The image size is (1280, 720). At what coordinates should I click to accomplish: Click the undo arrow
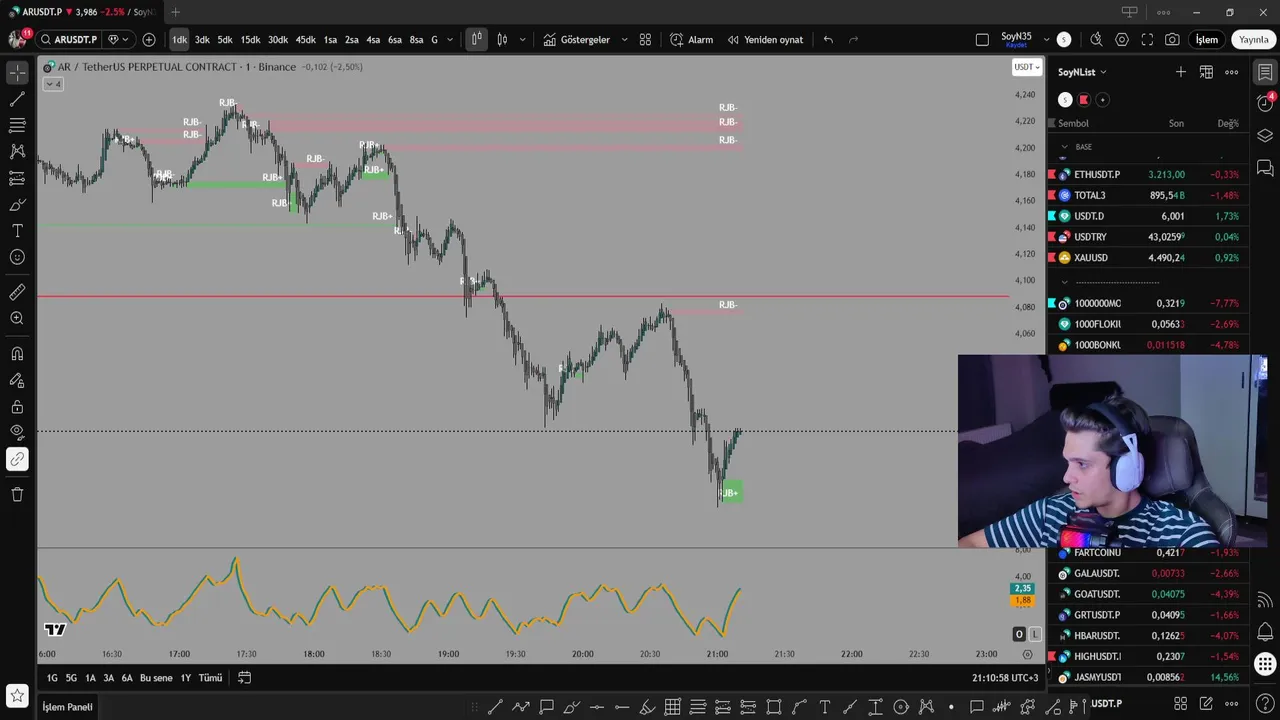coord(828,40)
